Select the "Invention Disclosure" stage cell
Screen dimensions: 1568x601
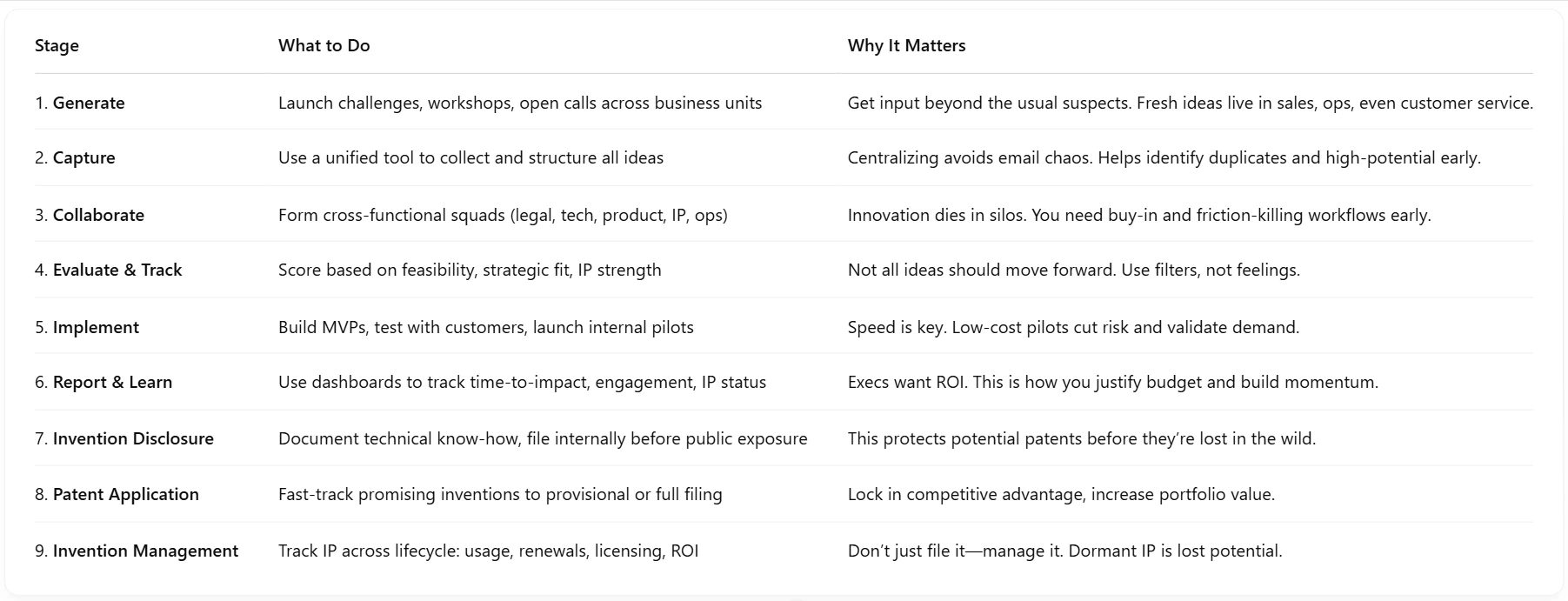(133, 439)
